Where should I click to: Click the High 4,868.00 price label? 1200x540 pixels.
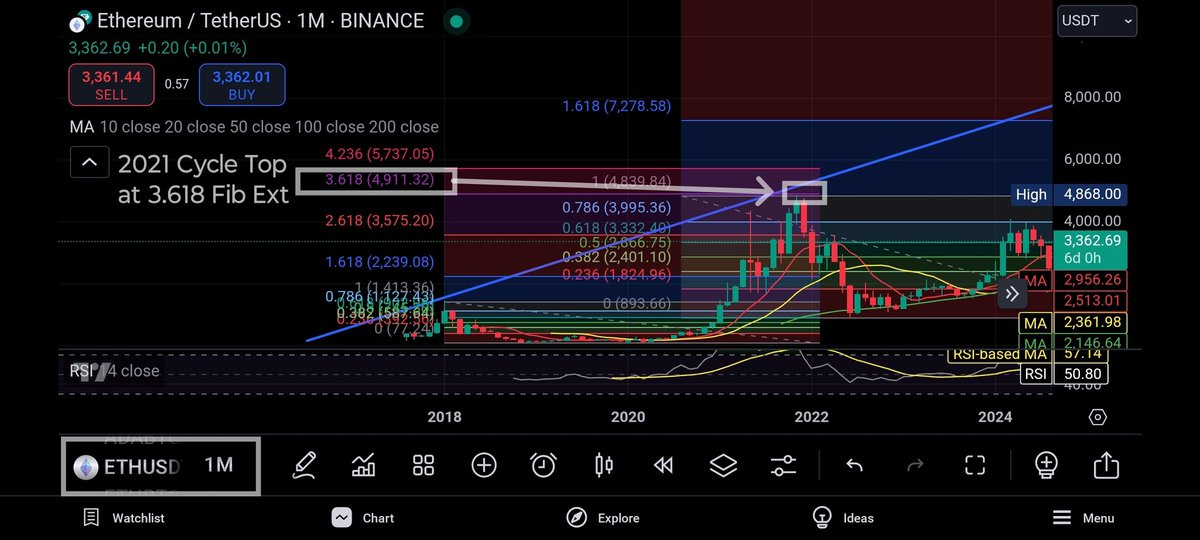(1067, 194)
